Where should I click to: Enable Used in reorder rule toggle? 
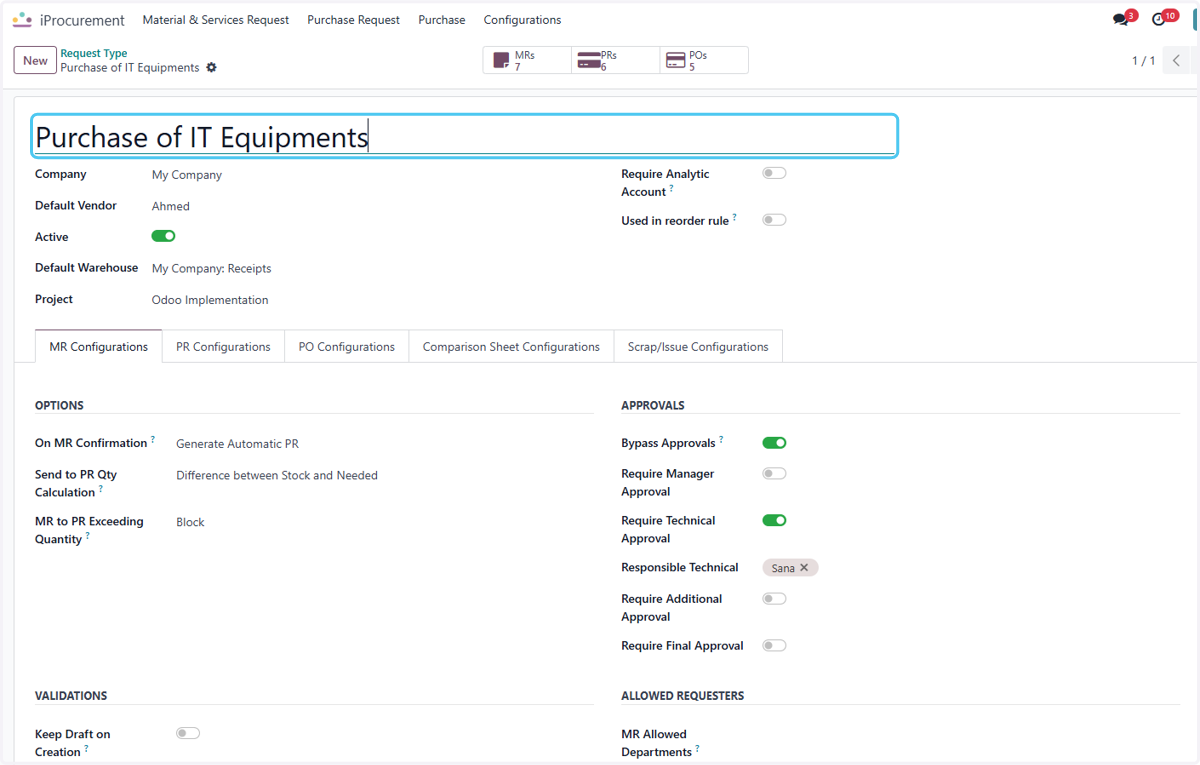coord(775,220)
